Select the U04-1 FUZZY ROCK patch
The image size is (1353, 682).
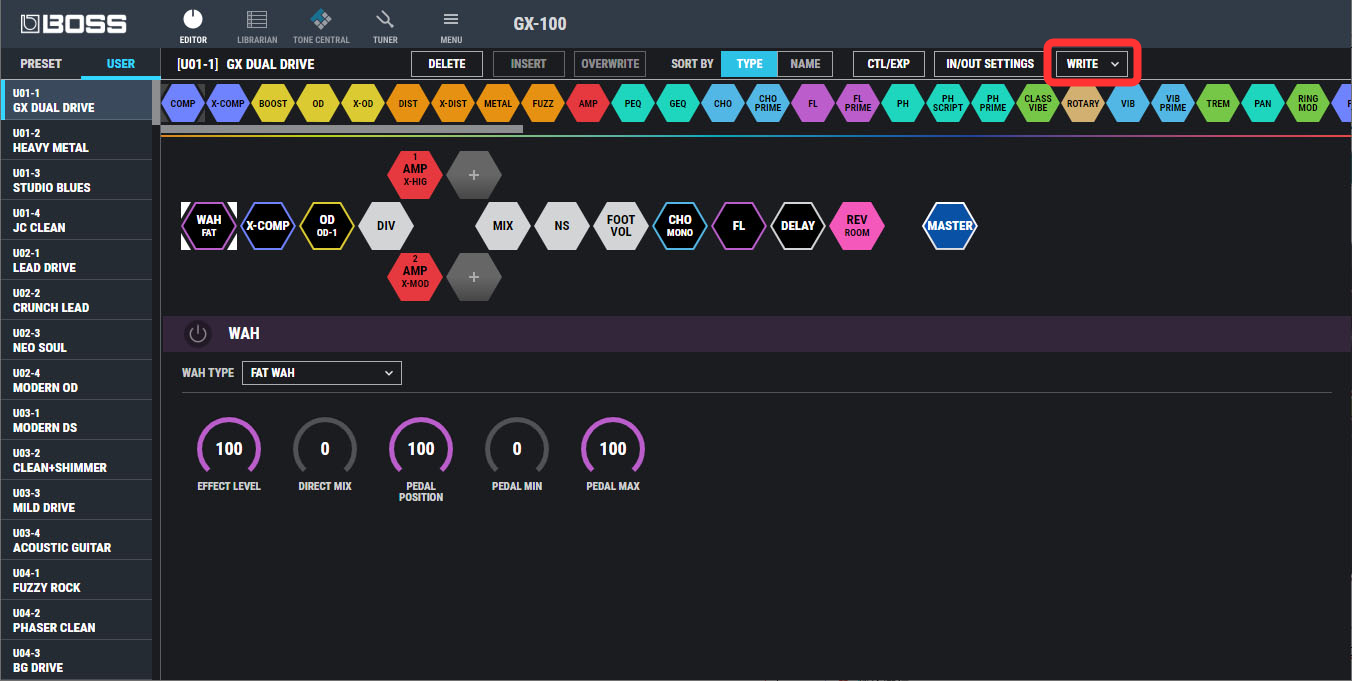tap(76, 580)
